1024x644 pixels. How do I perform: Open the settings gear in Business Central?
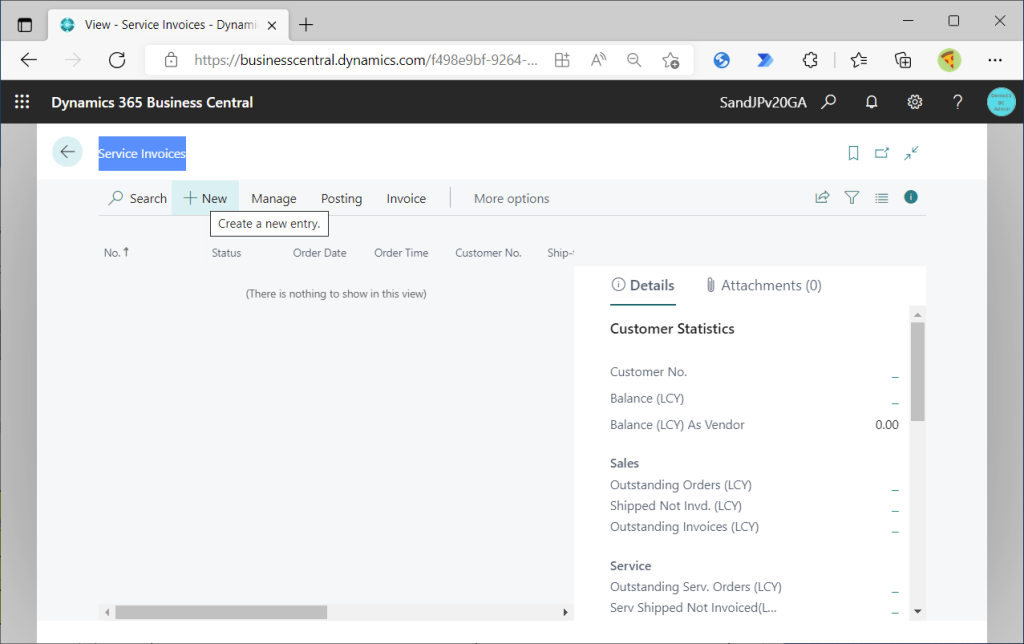point(914,102)
